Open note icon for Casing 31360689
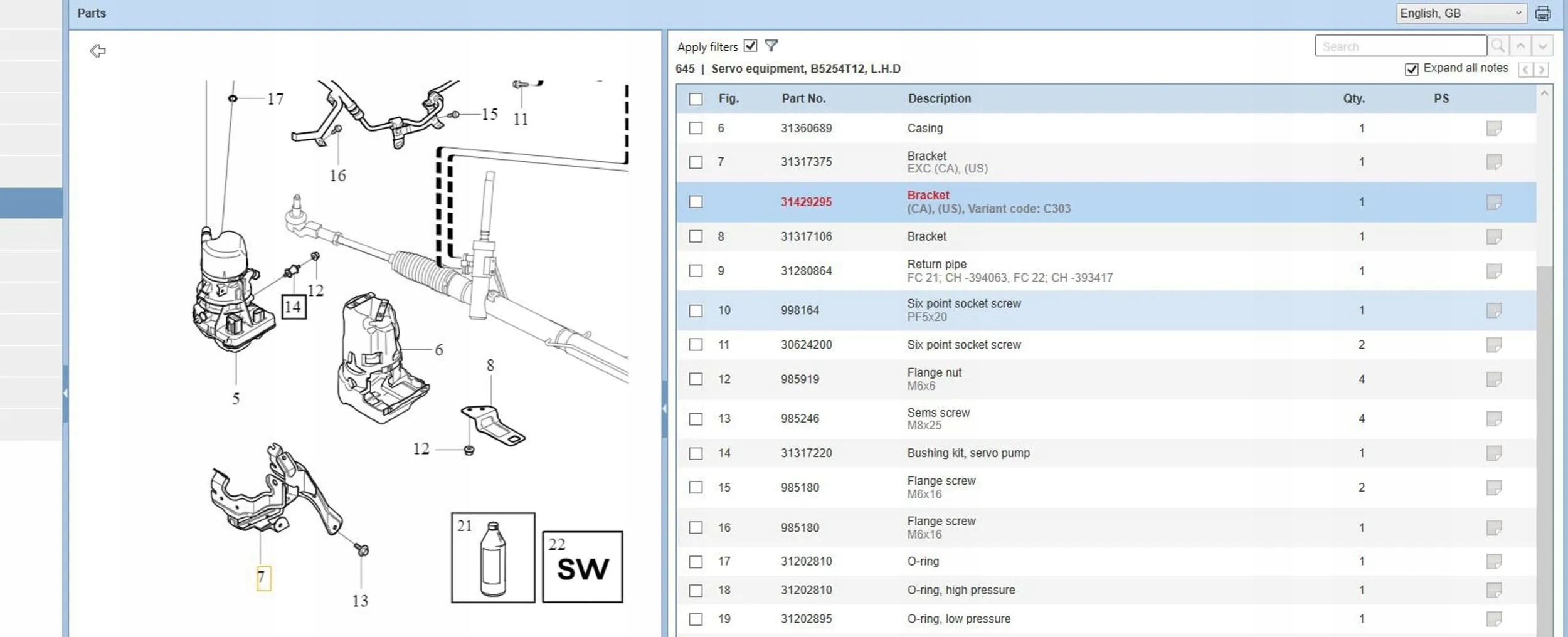Image resolution: width=1568 pixels, height=637 pixels. pyautogui.click(x=1494, y=129)
